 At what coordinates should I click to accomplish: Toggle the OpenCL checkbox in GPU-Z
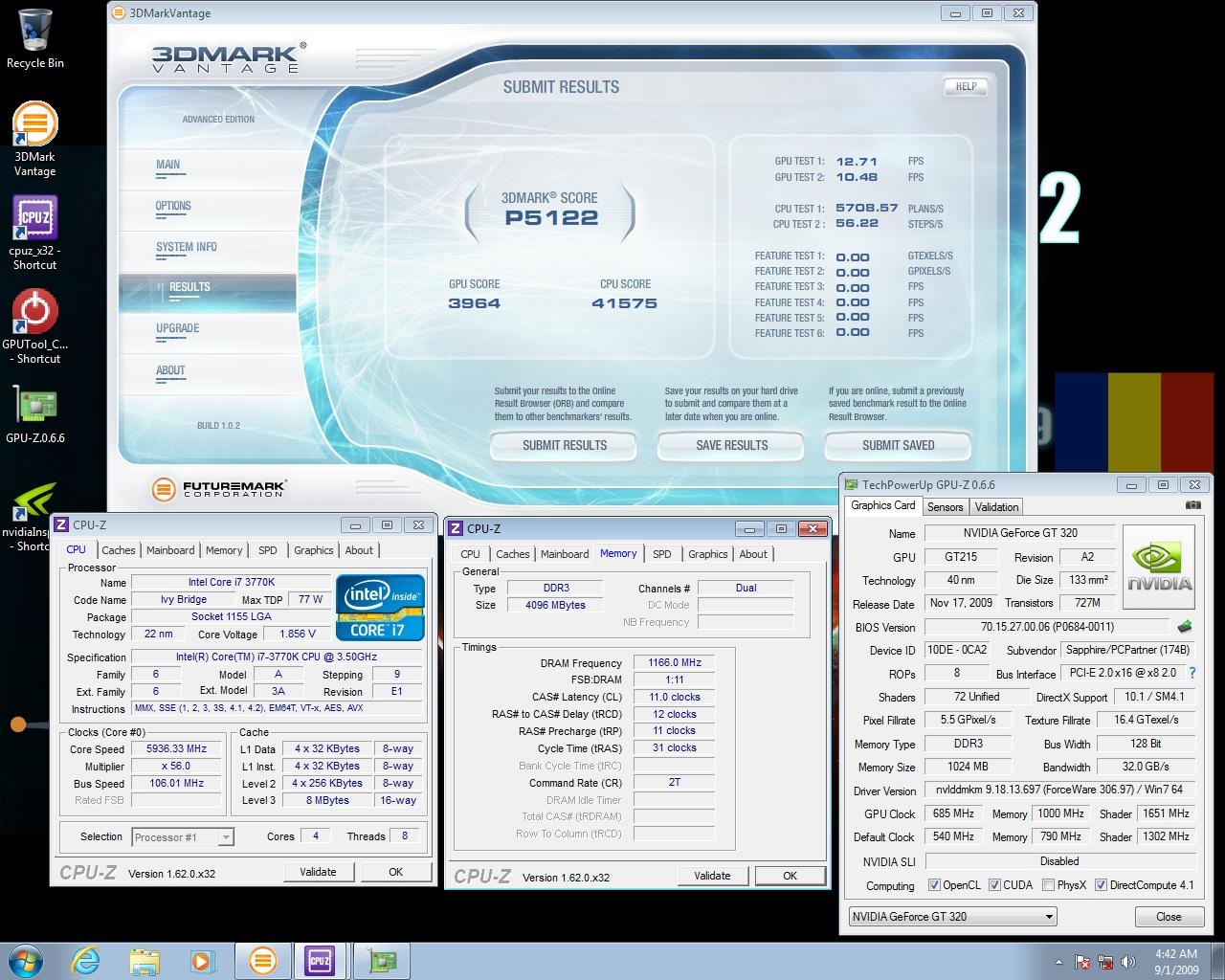[934, 885]
